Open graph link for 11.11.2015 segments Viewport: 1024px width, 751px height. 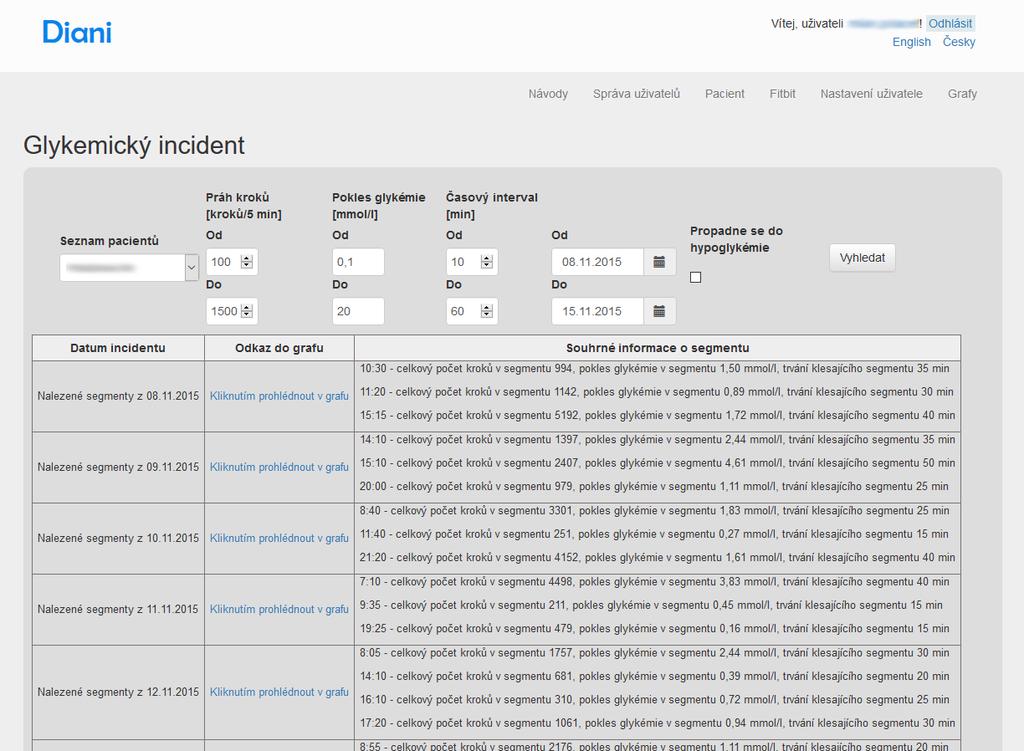279,609
